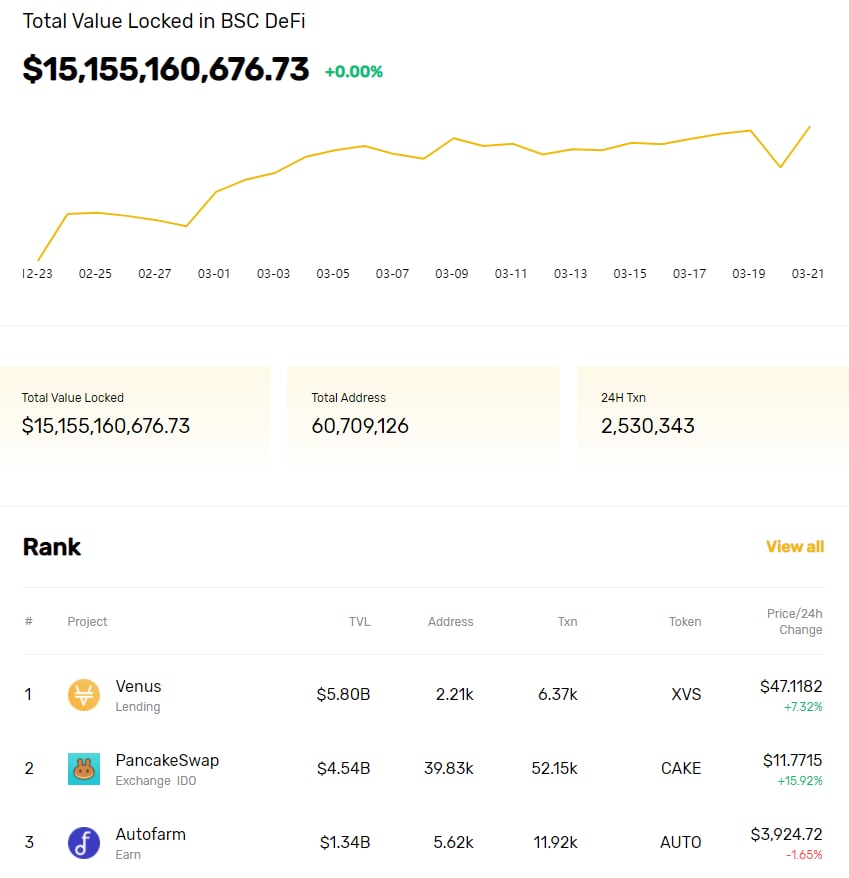The width and height of the screenshot is (849, 878).
Task: Click the Venus project logo icon
Action: tap(84, 695)
